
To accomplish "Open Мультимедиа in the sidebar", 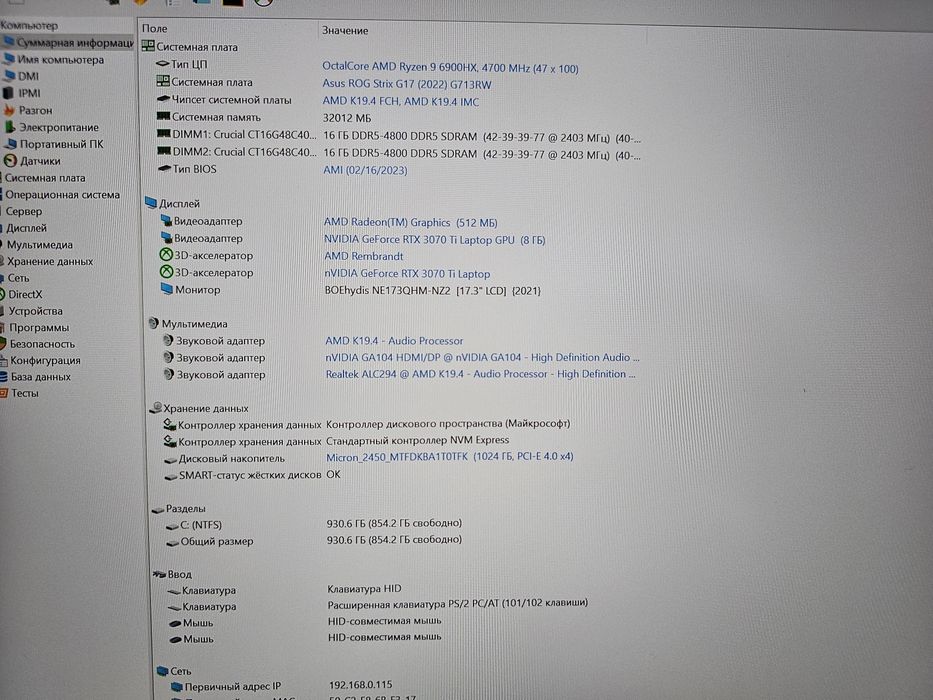I will tap(39, 244).
